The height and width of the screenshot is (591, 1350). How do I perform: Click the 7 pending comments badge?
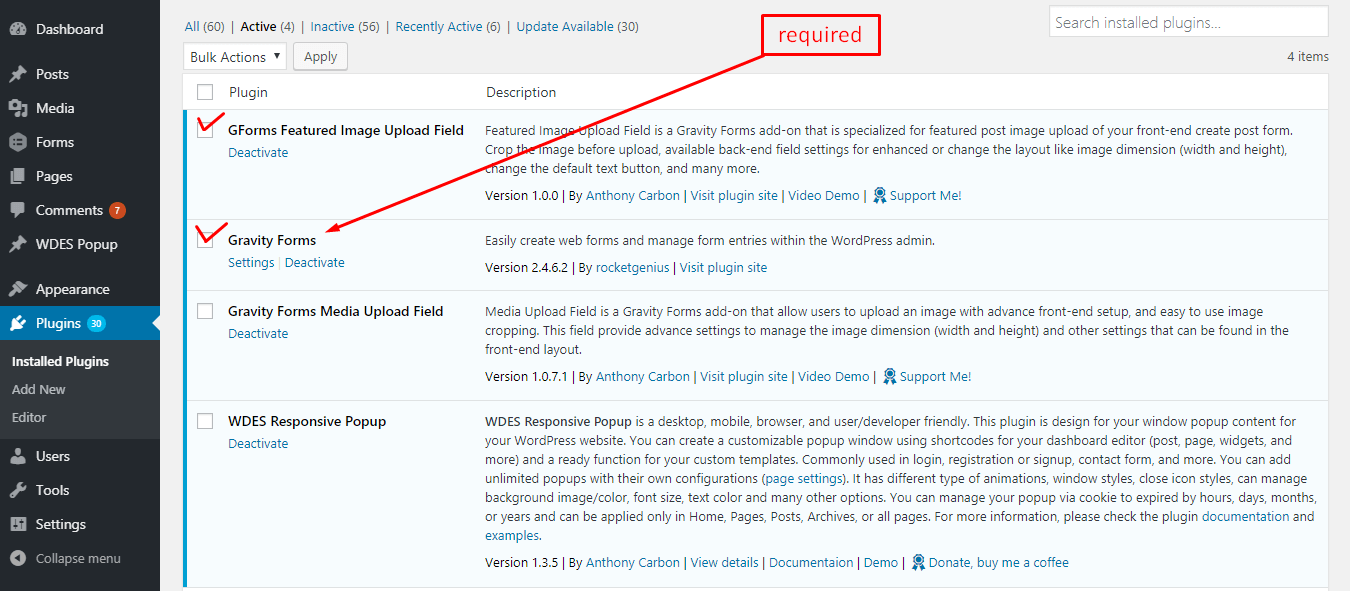[117, 210]
